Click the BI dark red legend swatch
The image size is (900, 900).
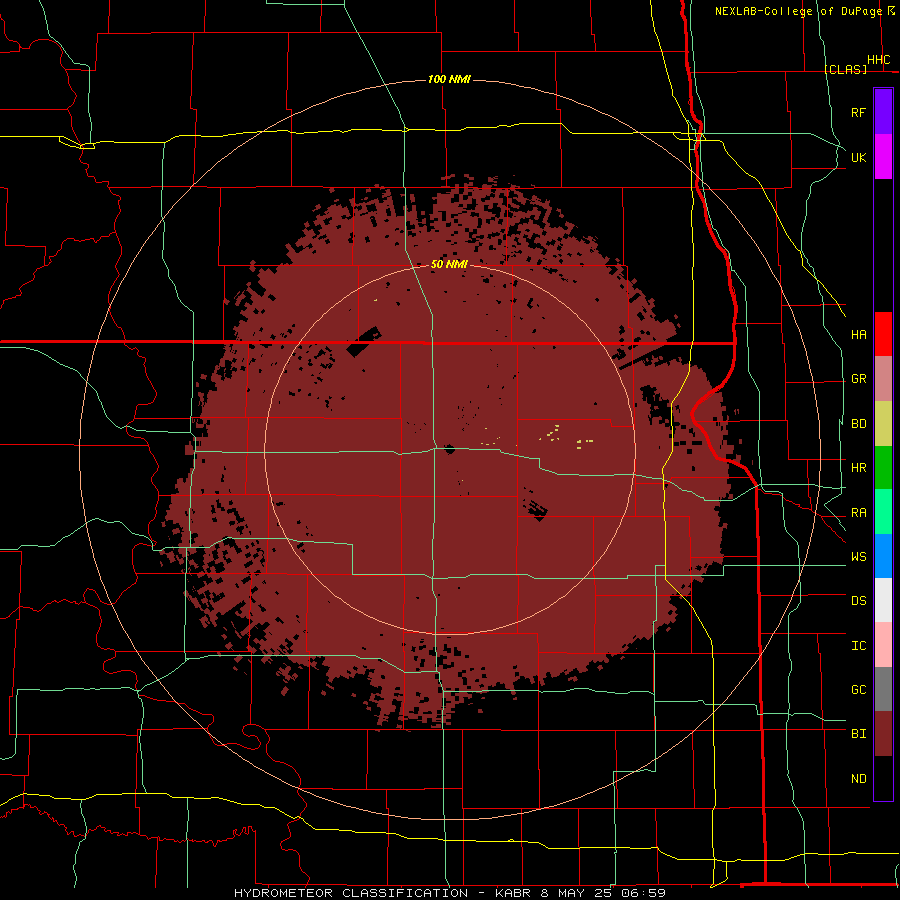[883, 734]
